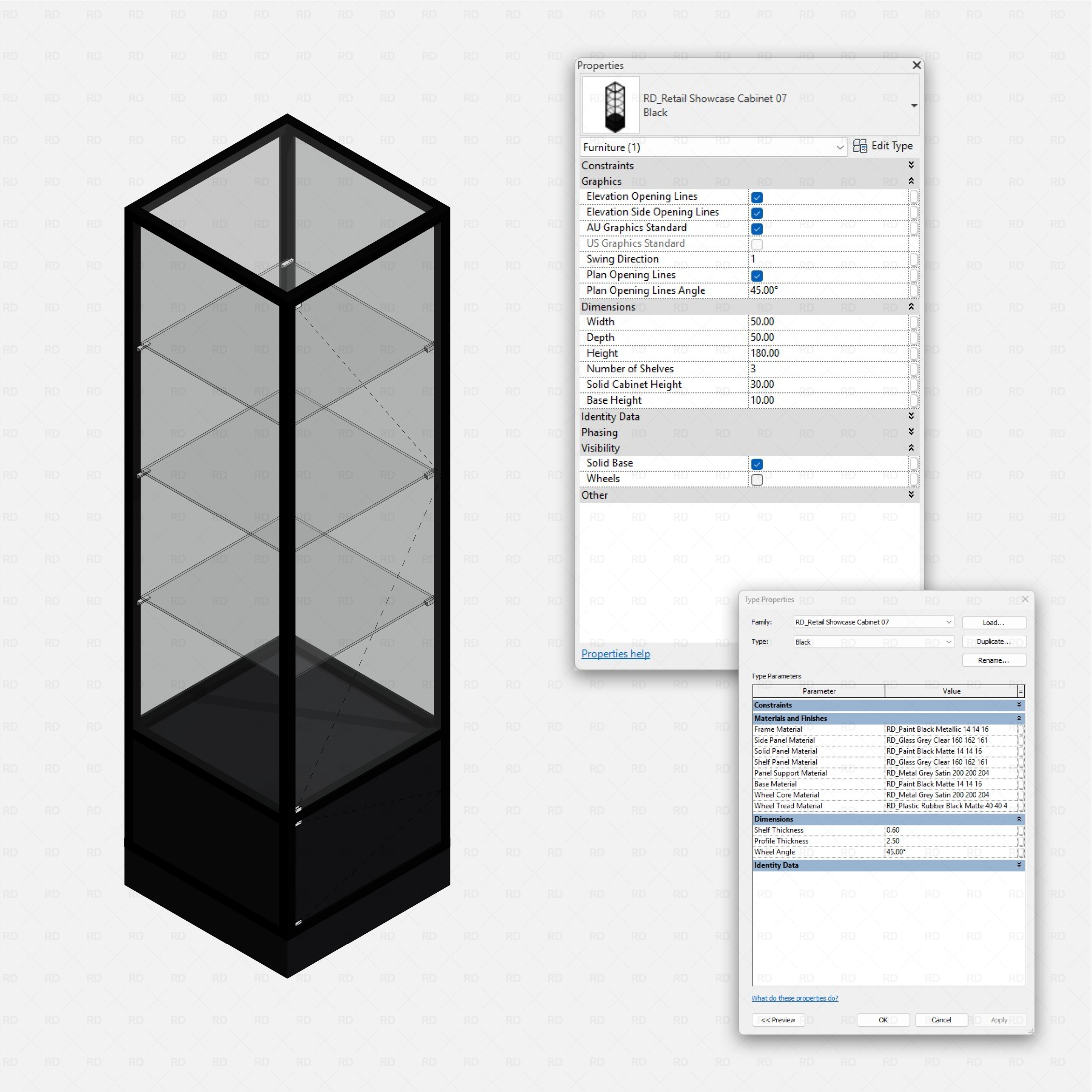This screenshot has width=1092, height=1092.
Task: Open the Furniture (1) filter dropdown
Action: (x=713, y=147)
